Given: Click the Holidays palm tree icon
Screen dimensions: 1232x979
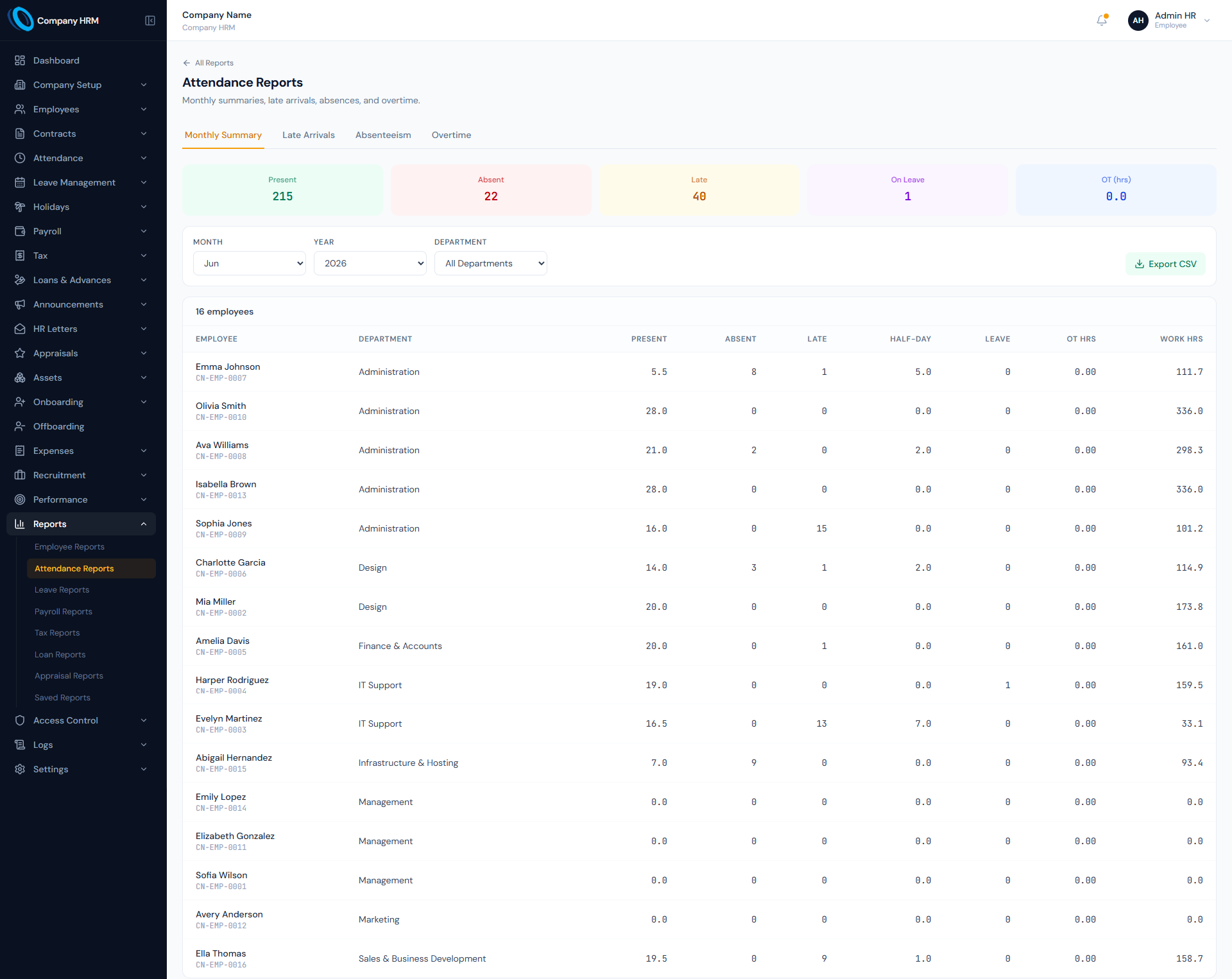Looking at the screenshot, I should click(x=20, y=207).
